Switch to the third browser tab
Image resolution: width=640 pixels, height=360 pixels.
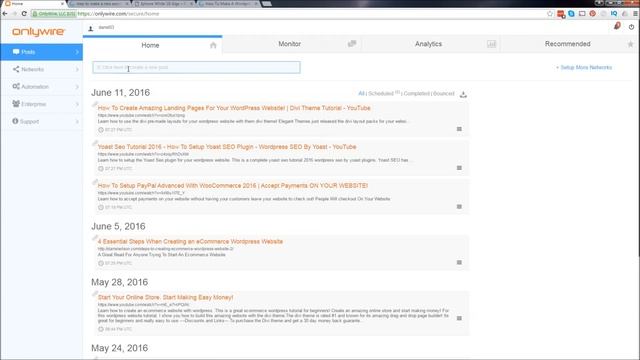[x=163, y=4]
